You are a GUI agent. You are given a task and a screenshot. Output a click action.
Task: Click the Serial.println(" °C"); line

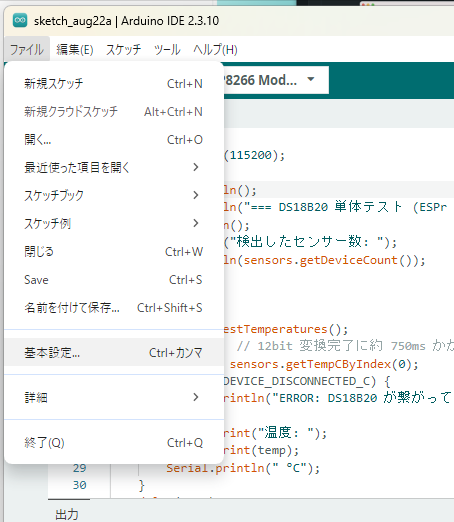click(x=243, y=468)
